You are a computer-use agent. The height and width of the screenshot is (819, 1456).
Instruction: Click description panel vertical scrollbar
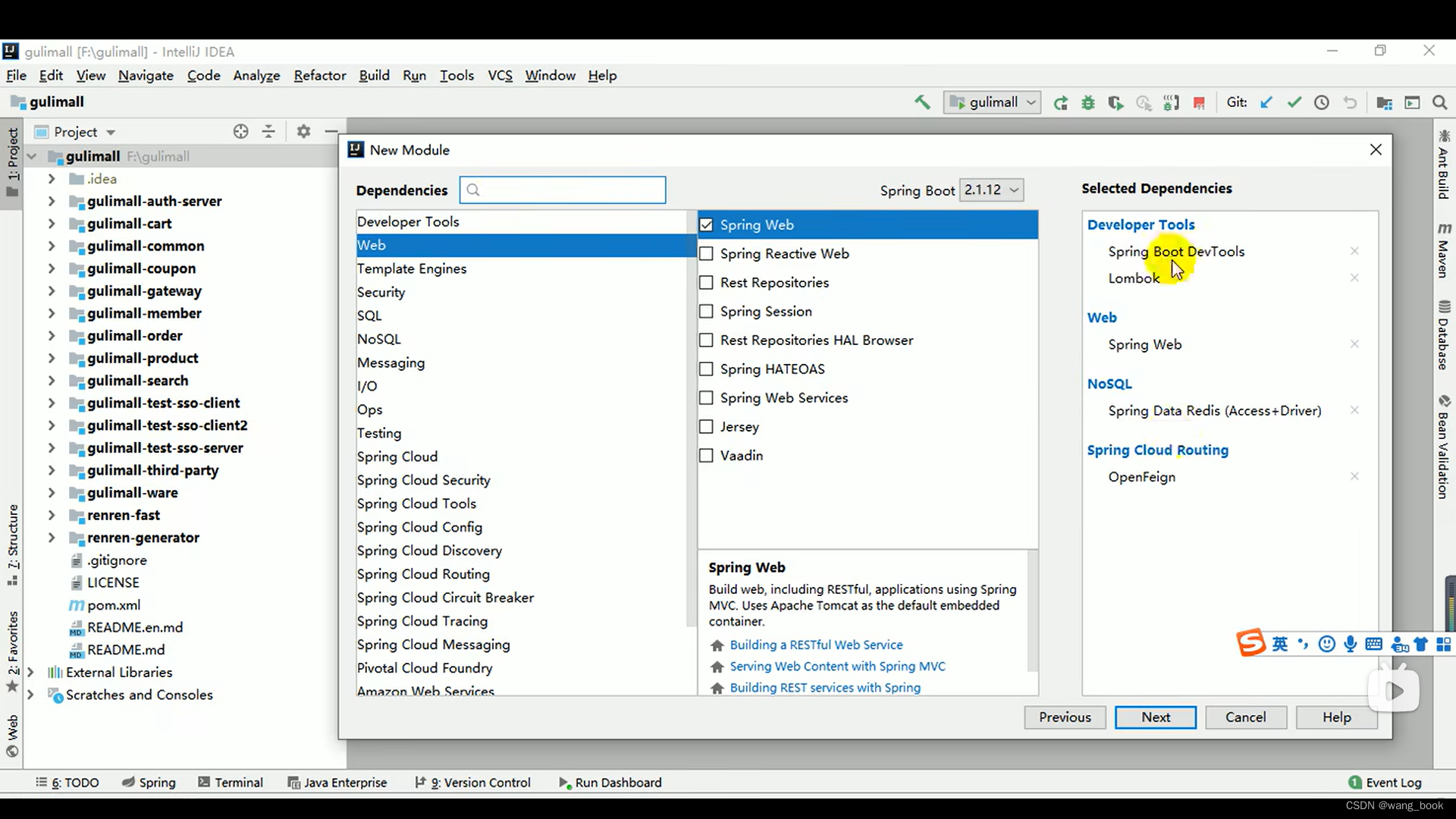pos(1032,611)
